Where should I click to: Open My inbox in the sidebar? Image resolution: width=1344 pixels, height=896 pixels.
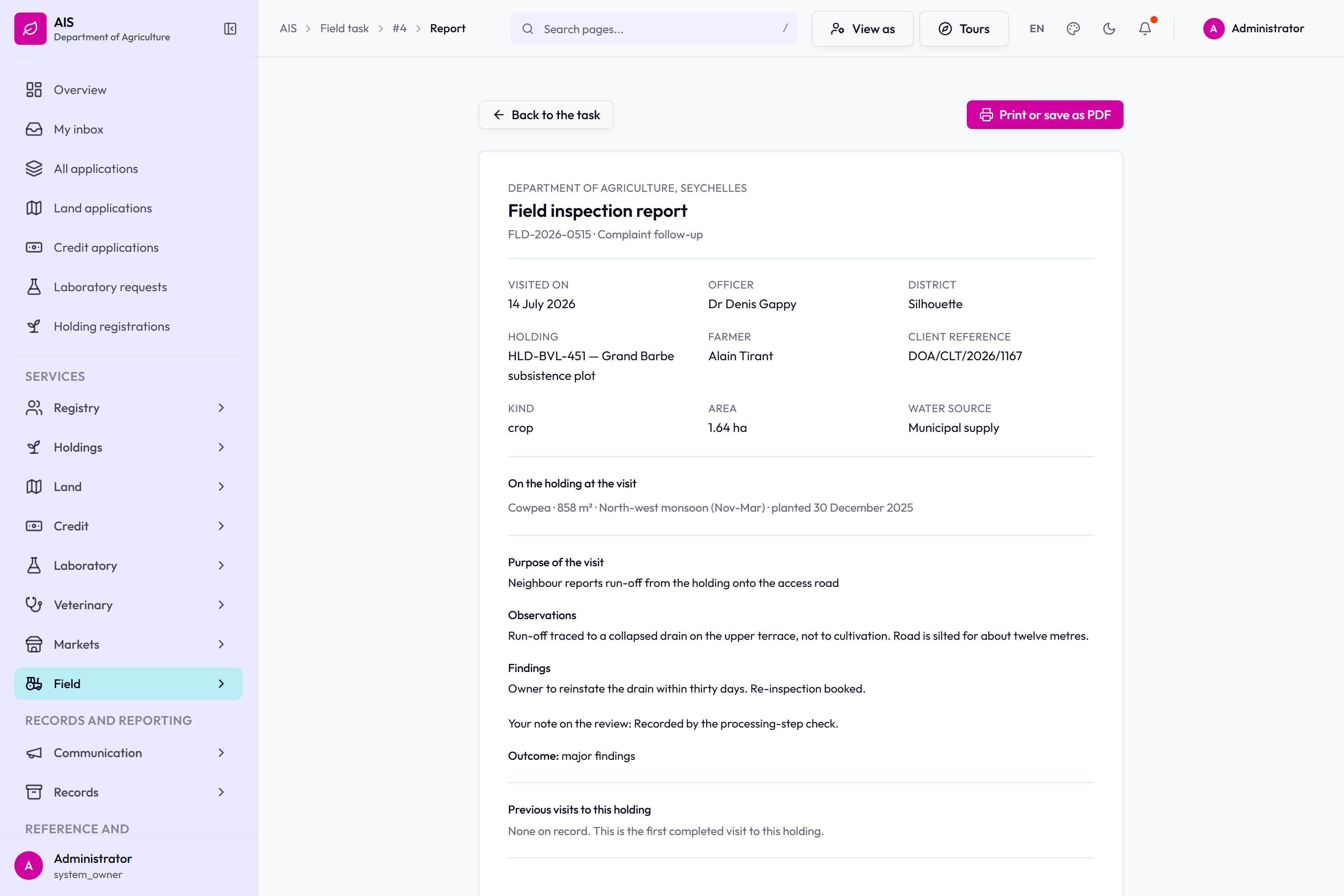129,129
